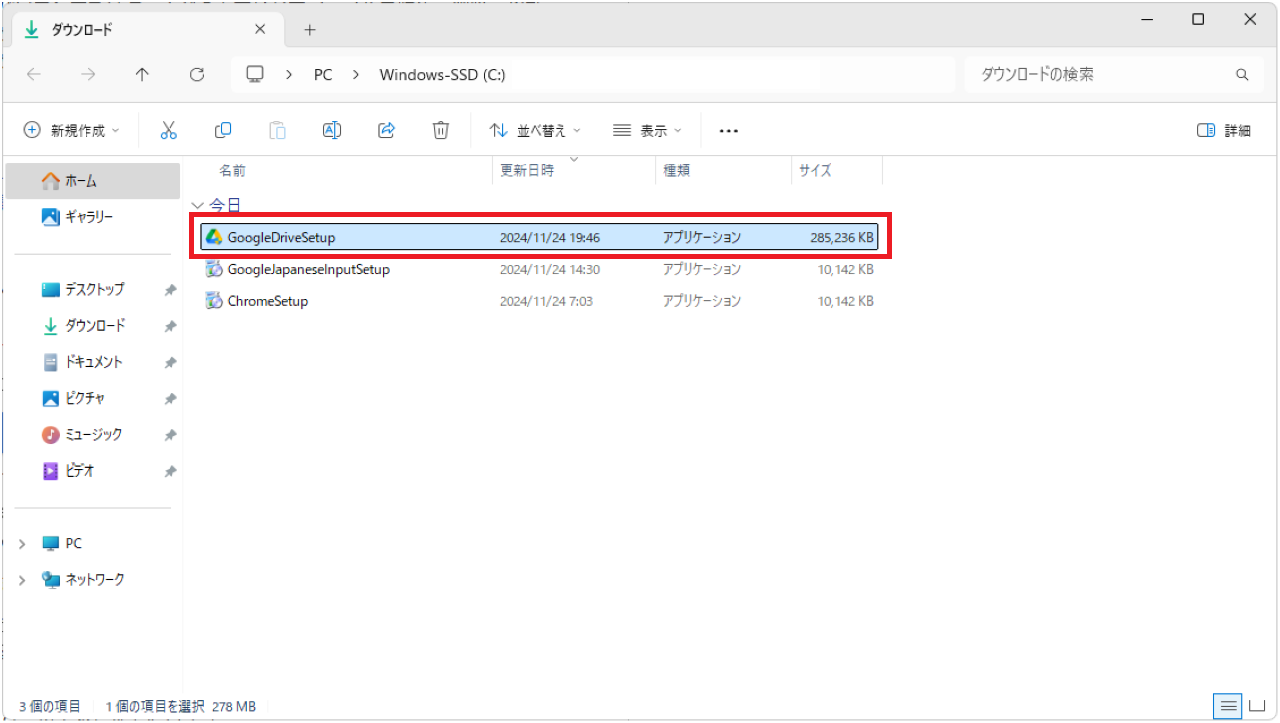This screenshot has width=1280, height=723.
Task: Click the 2024/11/24 14:30 date cell
Action: click(x=550, y=270)
